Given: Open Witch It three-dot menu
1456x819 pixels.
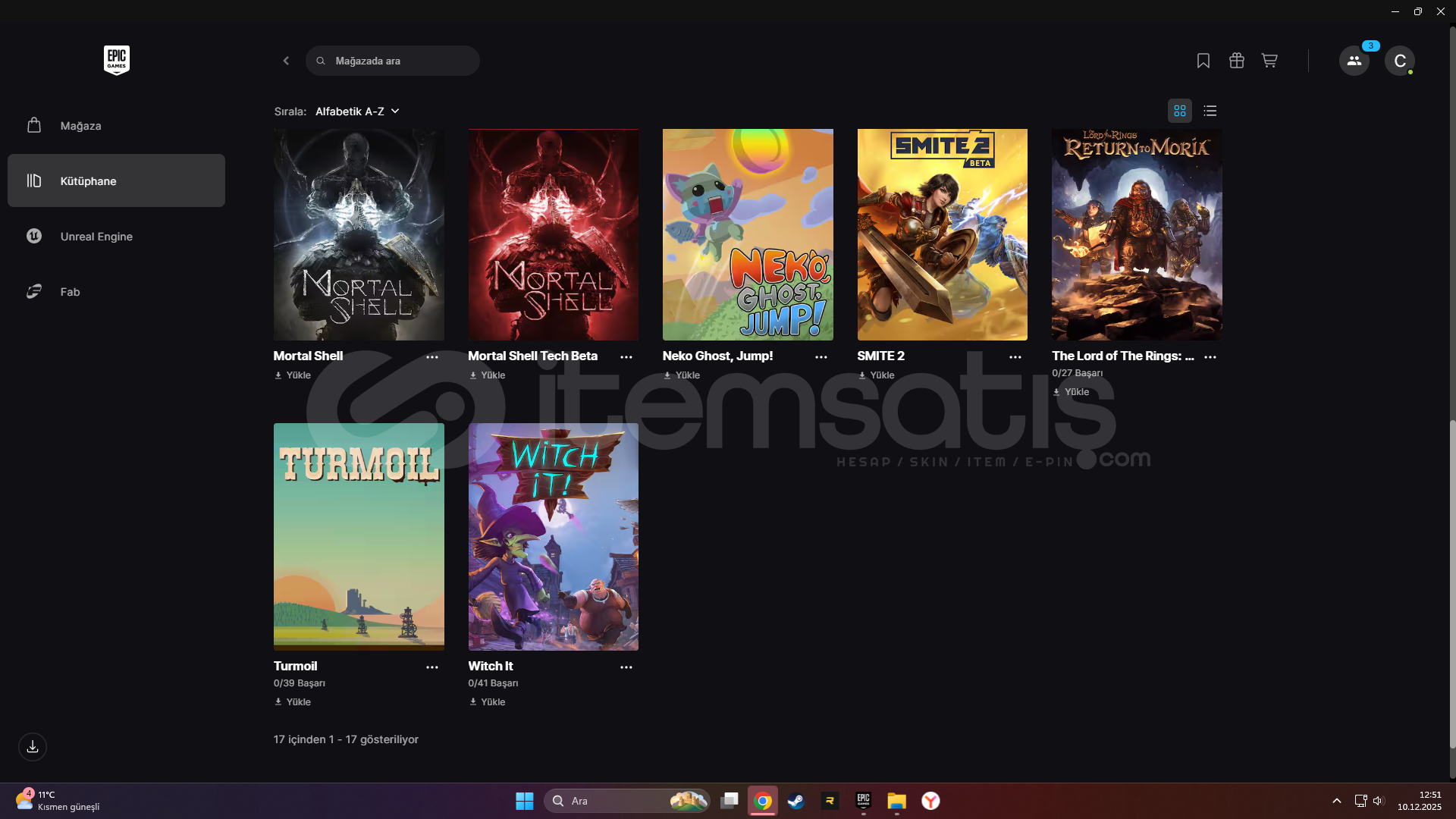Looking at the screenshot, I should 626,667.
